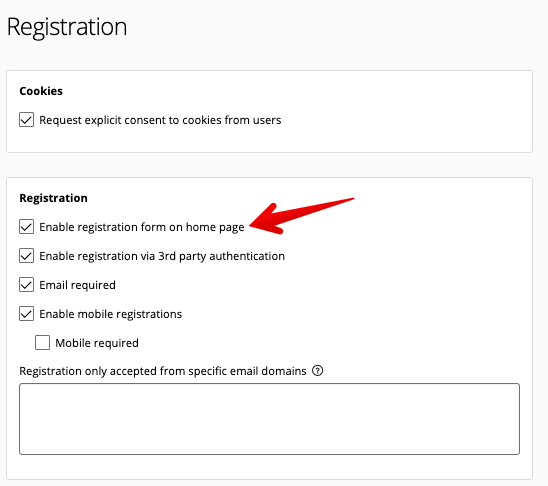Click empty space in the Cookies panel
This screenshot has width=548, height=486.
point(402,112)
